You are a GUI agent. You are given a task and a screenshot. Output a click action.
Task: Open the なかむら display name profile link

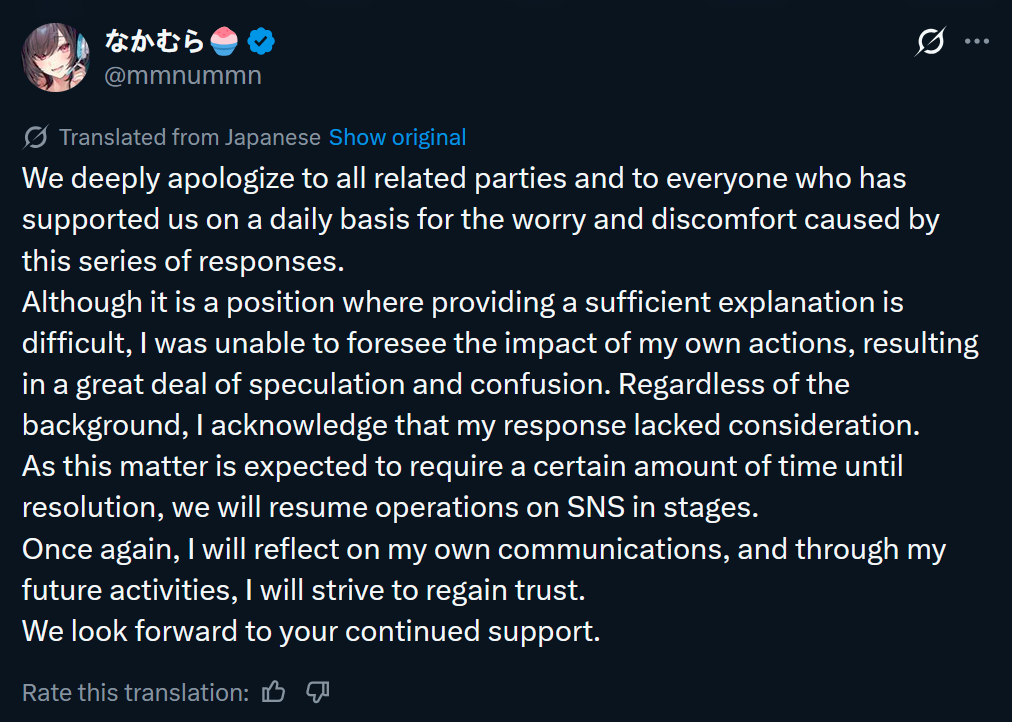(x=153, y=41)
